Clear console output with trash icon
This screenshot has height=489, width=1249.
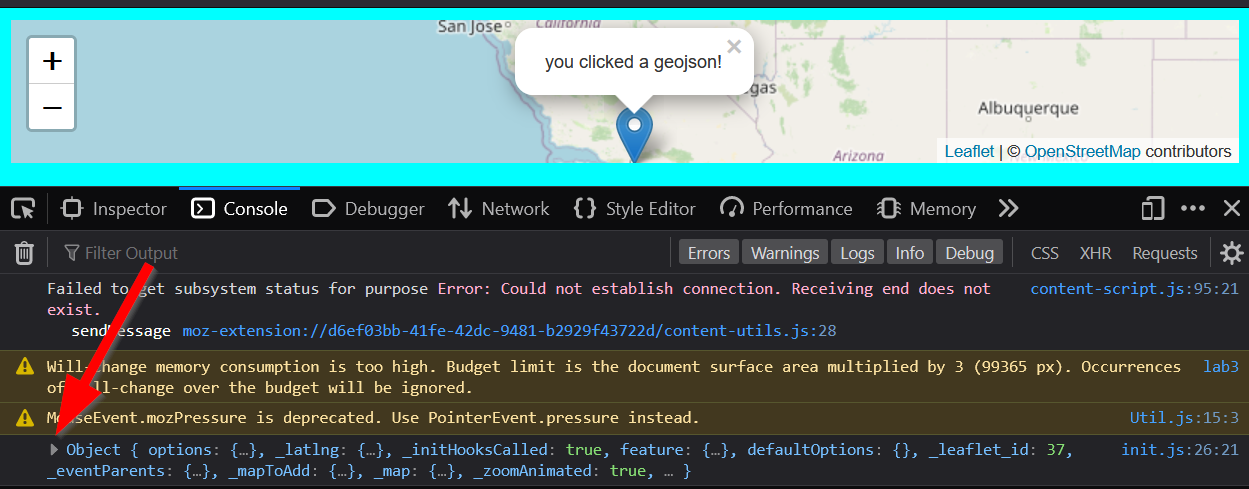tap(25, 253)
